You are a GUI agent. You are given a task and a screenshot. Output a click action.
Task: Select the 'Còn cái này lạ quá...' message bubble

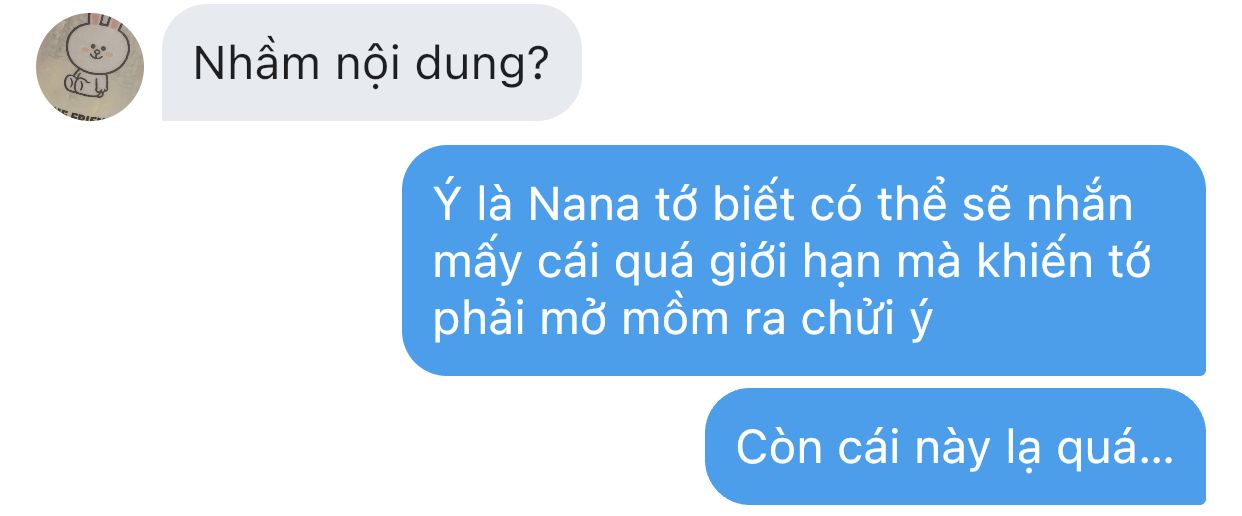click(956, 446)
